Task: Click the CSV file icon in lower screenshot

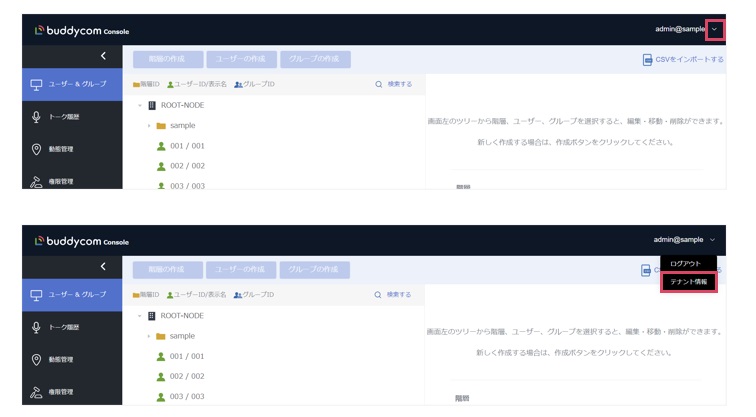Action: coord(646,270)
